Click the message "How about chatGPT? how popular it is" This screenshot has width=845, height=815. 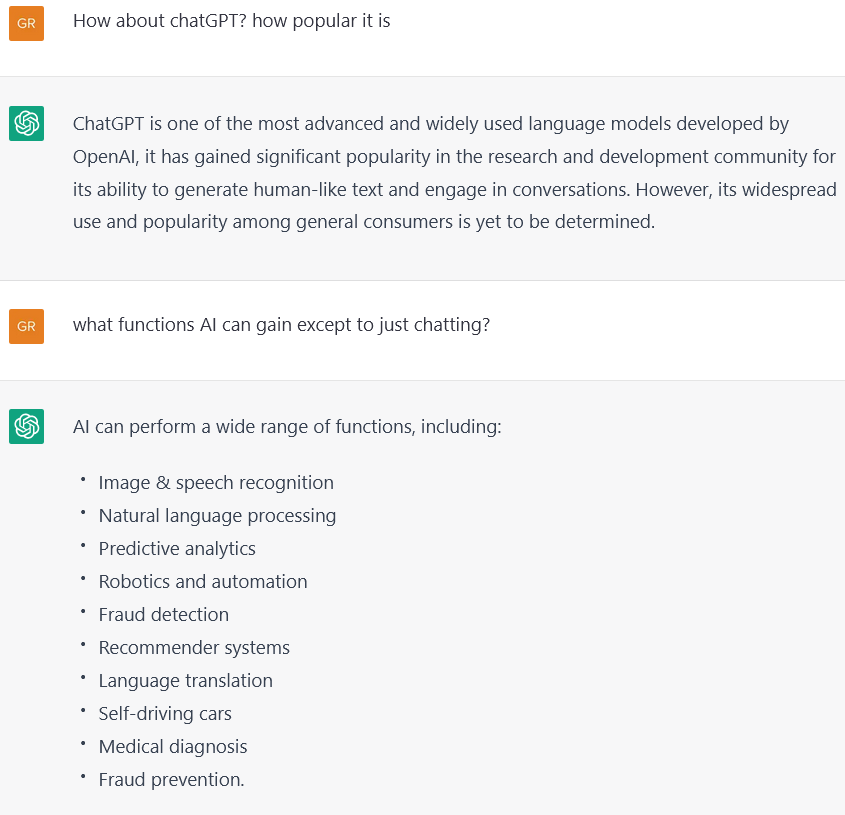(231, 20)
